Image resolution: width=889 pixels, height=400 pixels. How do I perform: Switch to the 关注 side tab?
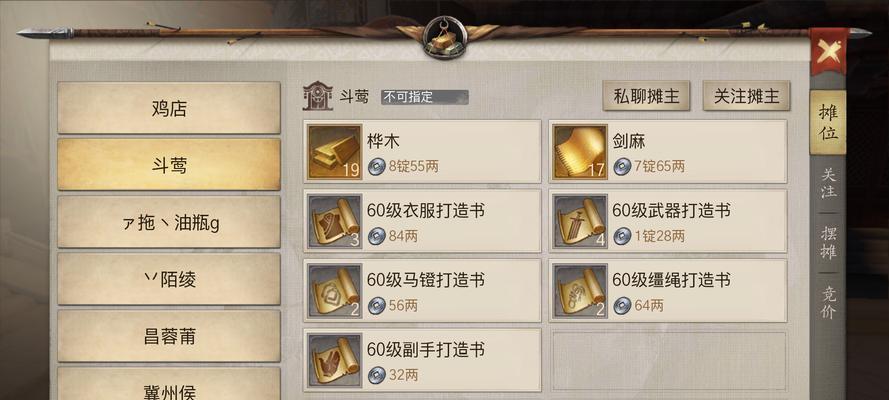click(x=828, y=183)
